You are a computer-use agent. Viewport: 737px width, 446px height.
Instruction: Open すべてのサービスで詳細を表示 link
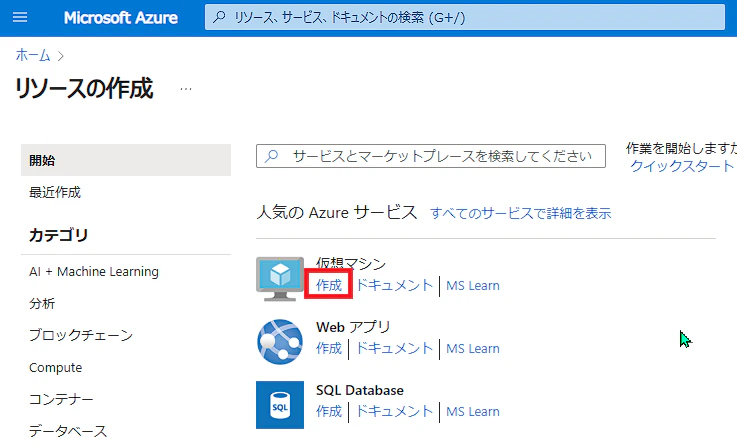point(521,213)
